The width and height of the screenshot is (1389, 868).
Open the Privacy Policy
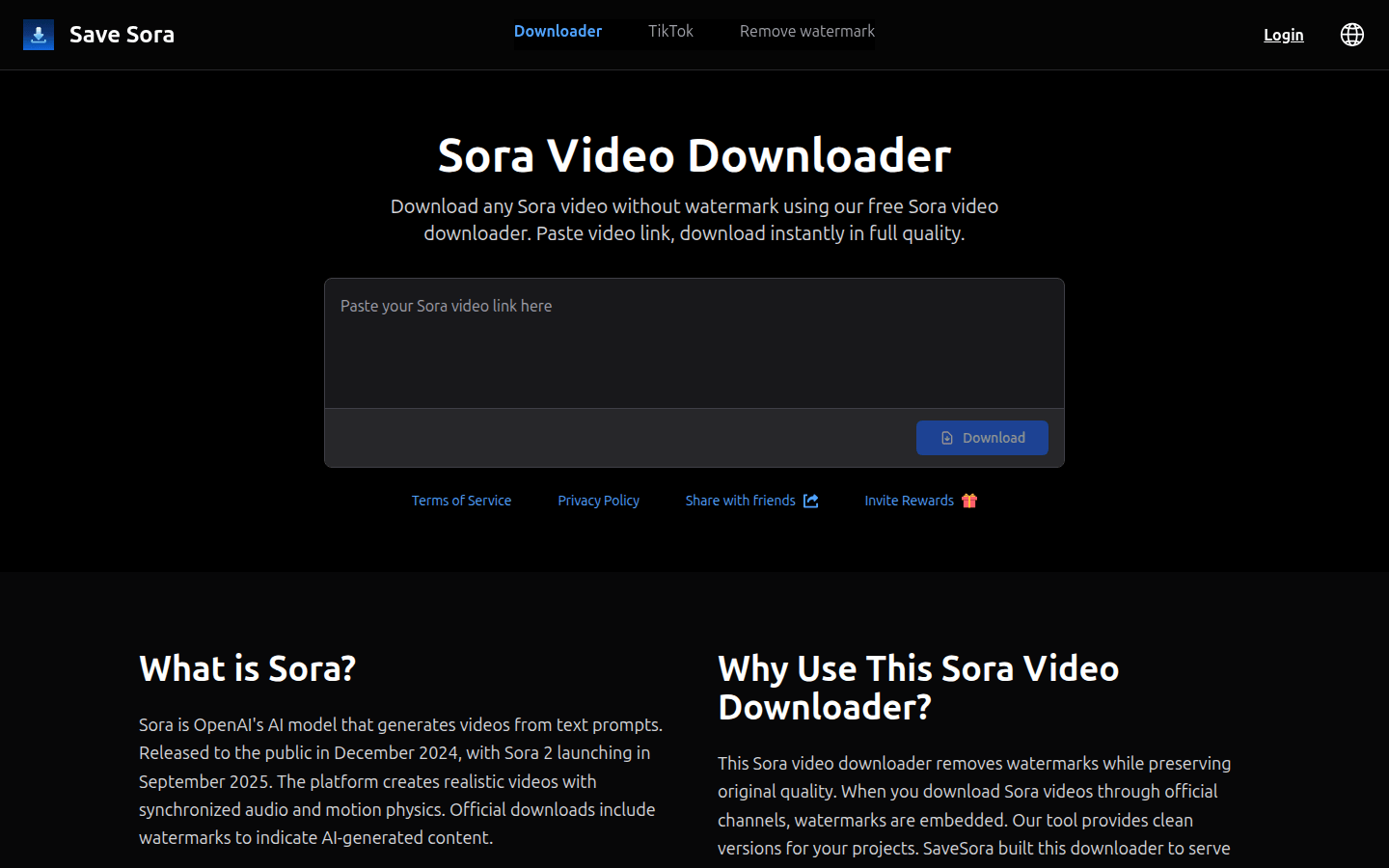click(598, 500)
